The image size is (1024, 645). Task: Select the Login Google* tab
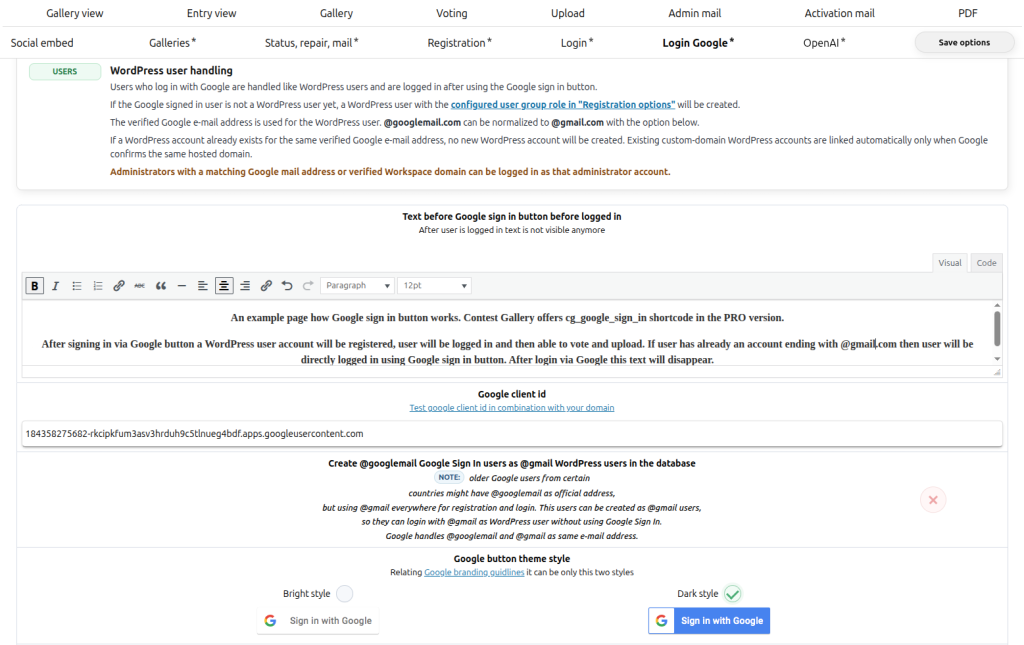click(x=698, y=43)
